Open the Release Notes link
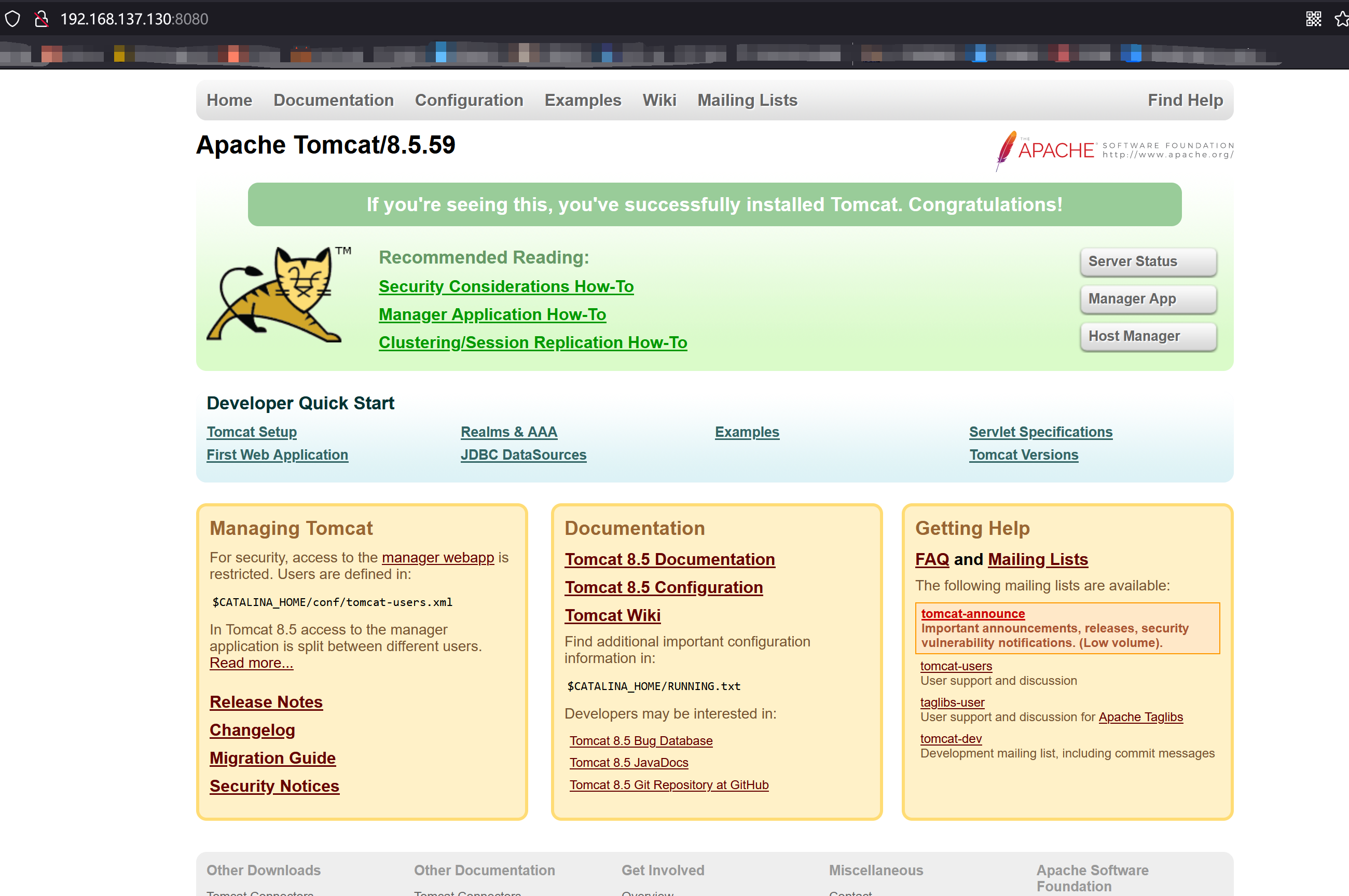 pyautogui.click(x=266, y=702)
